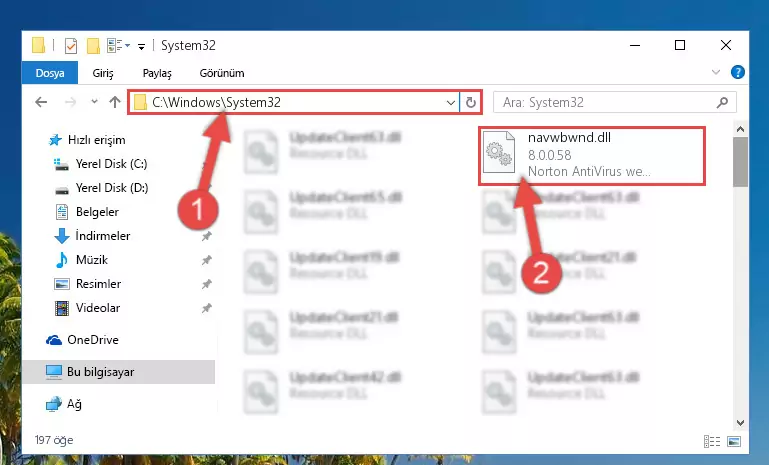Click the Properties checkmark icon in title bar
This screenshot has height=465, width=769.
tap(71, 46)
